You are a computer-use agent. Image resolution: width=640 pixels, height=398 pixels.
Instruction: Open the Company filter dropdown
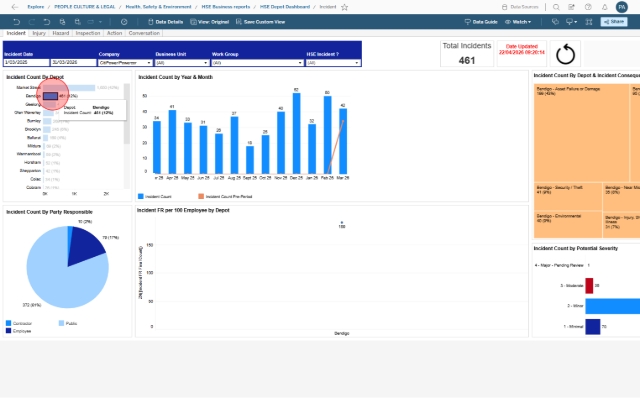[125, 63]
